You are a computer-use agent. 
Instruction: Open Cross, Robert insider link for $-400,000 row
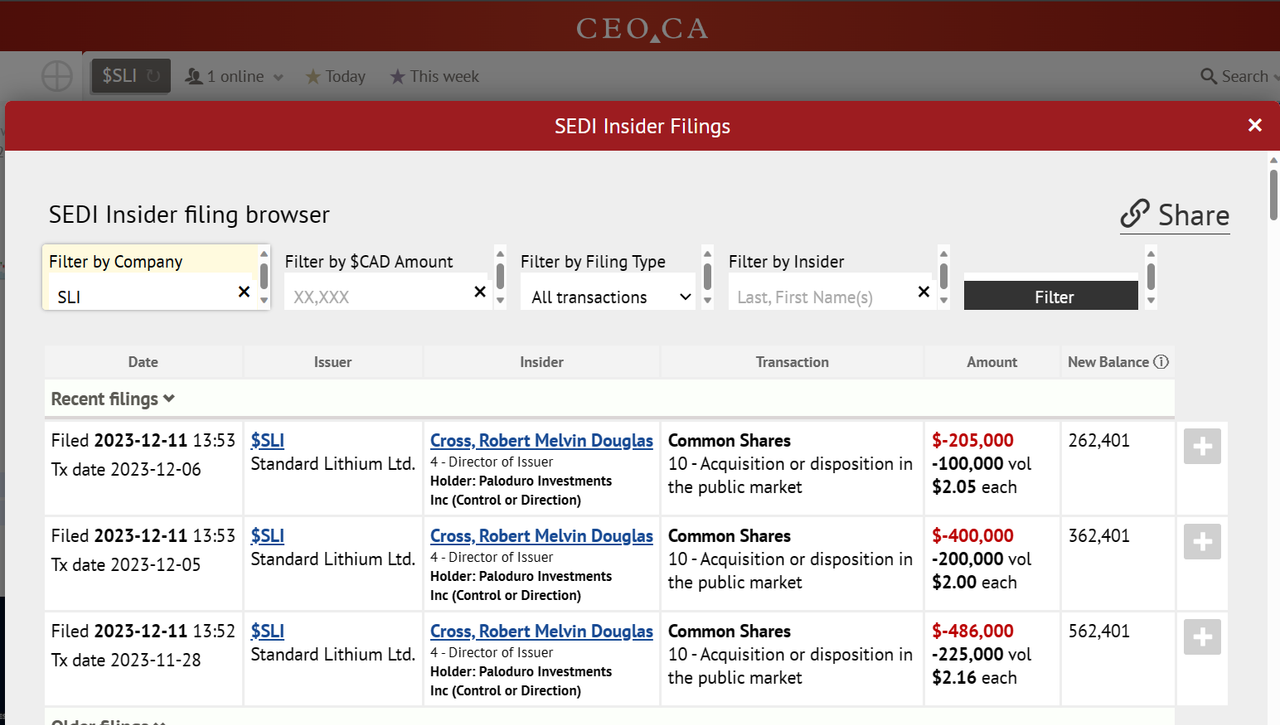click(541, 535)
